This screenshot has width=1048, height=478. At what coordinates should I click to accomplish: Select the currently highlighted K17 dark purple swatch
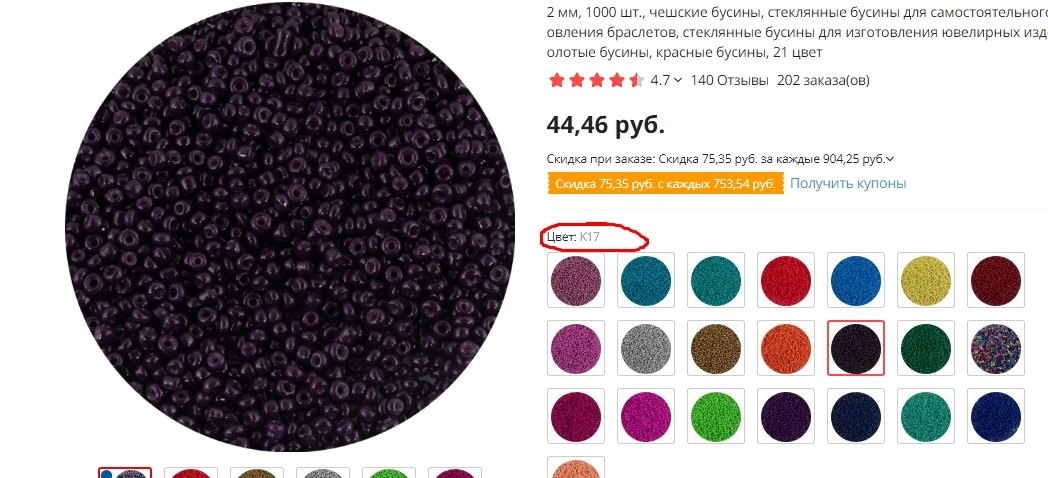(x=856, y=348)
